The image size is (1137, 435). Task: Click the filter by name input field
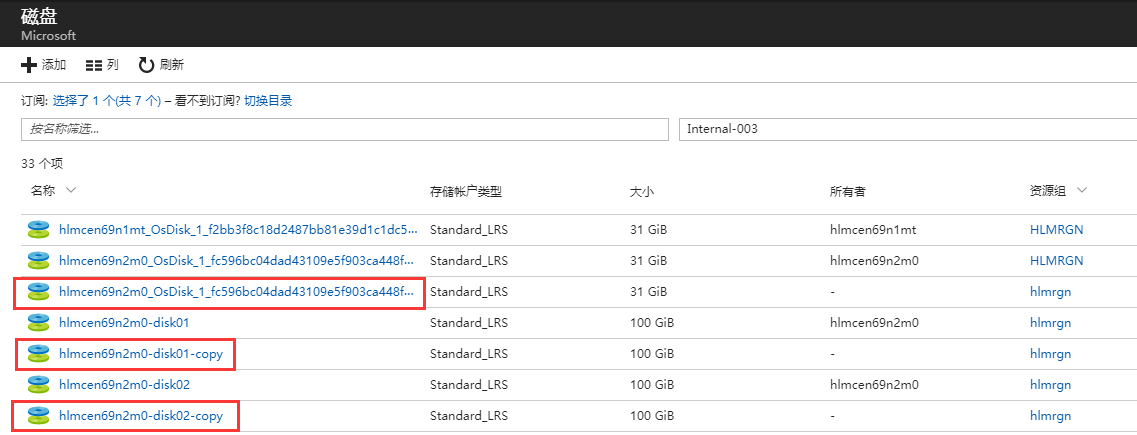click(344, 130)
